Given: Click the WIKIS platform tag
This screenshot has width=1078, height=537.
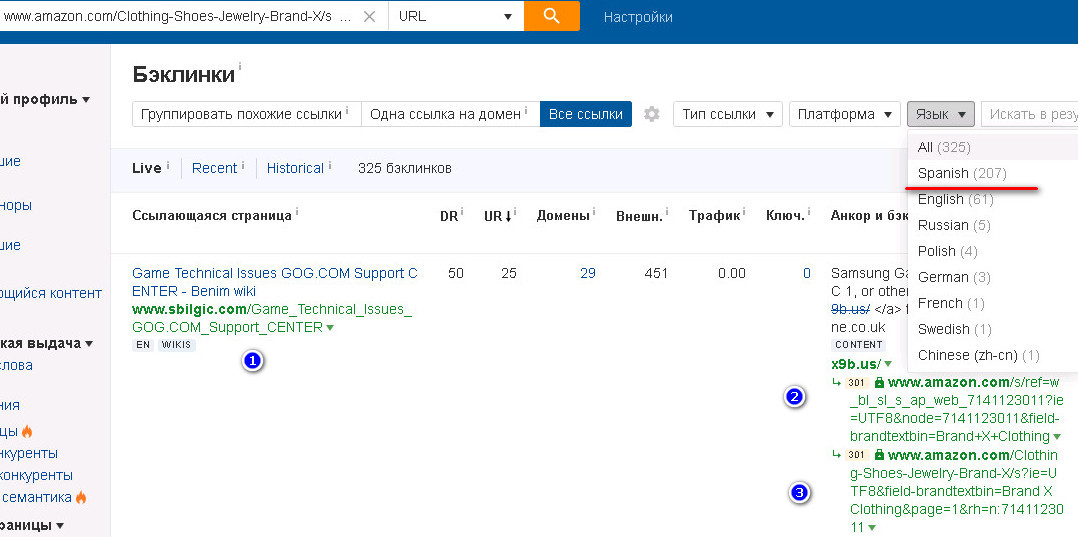Looking at the screenshot, I should click(177, 345).
